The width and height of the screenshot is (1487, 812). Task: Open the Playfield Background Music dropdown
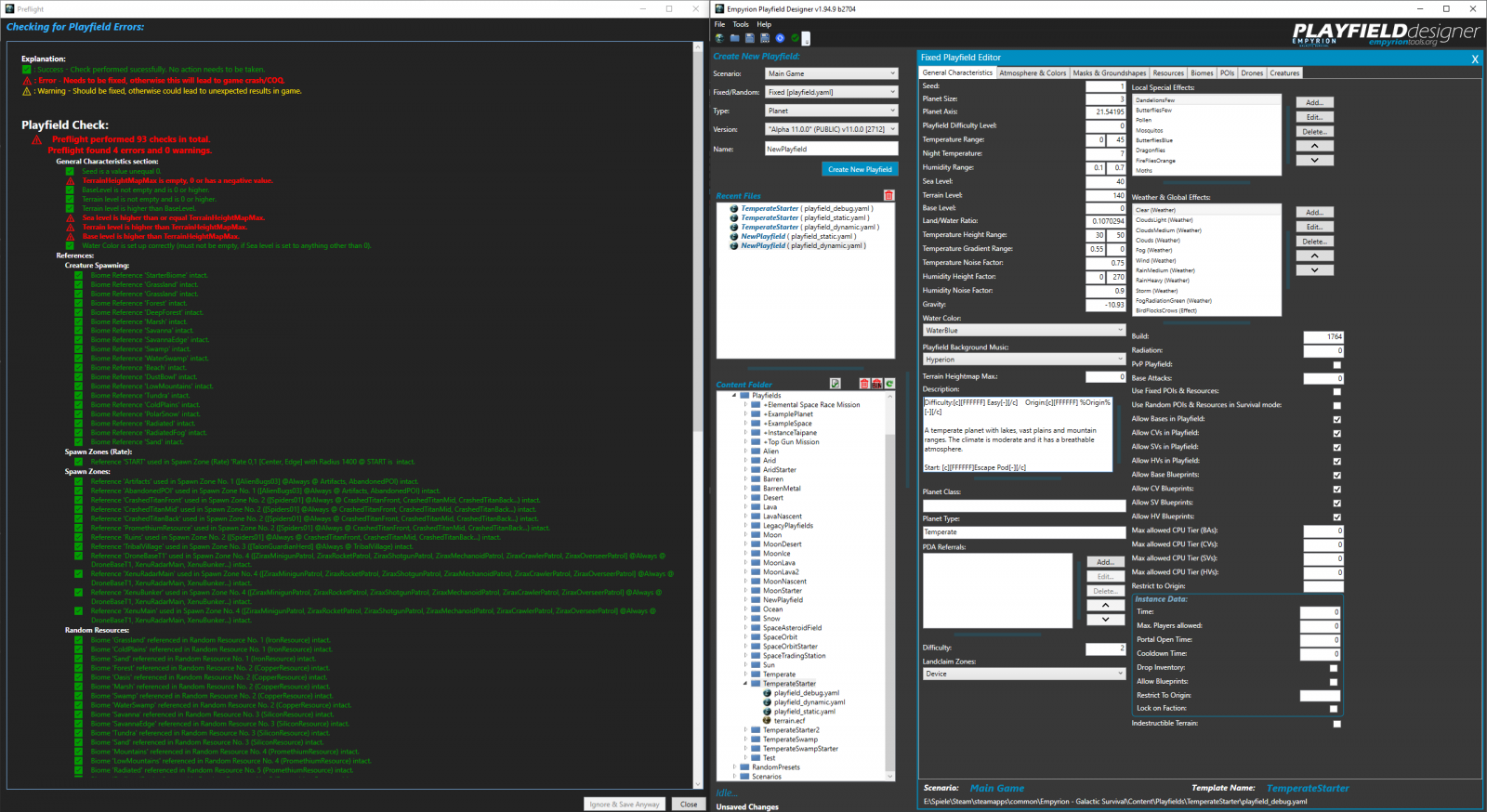1024,360
